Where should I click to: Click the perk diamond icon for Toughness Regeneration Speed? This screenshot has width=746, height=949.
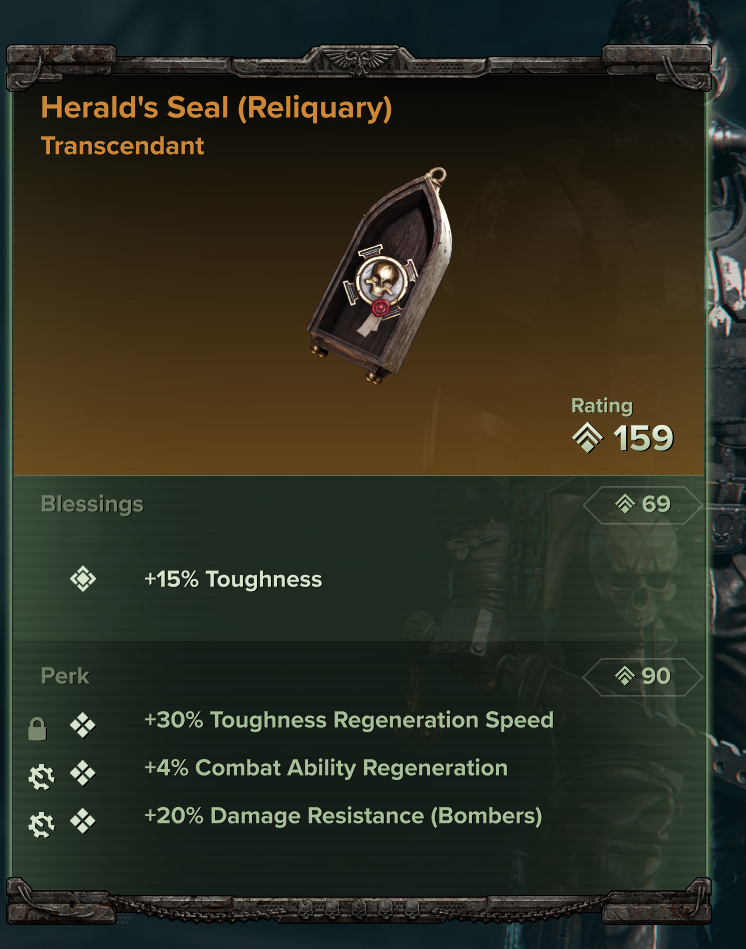pyautogui.click(x=83, y=725)
